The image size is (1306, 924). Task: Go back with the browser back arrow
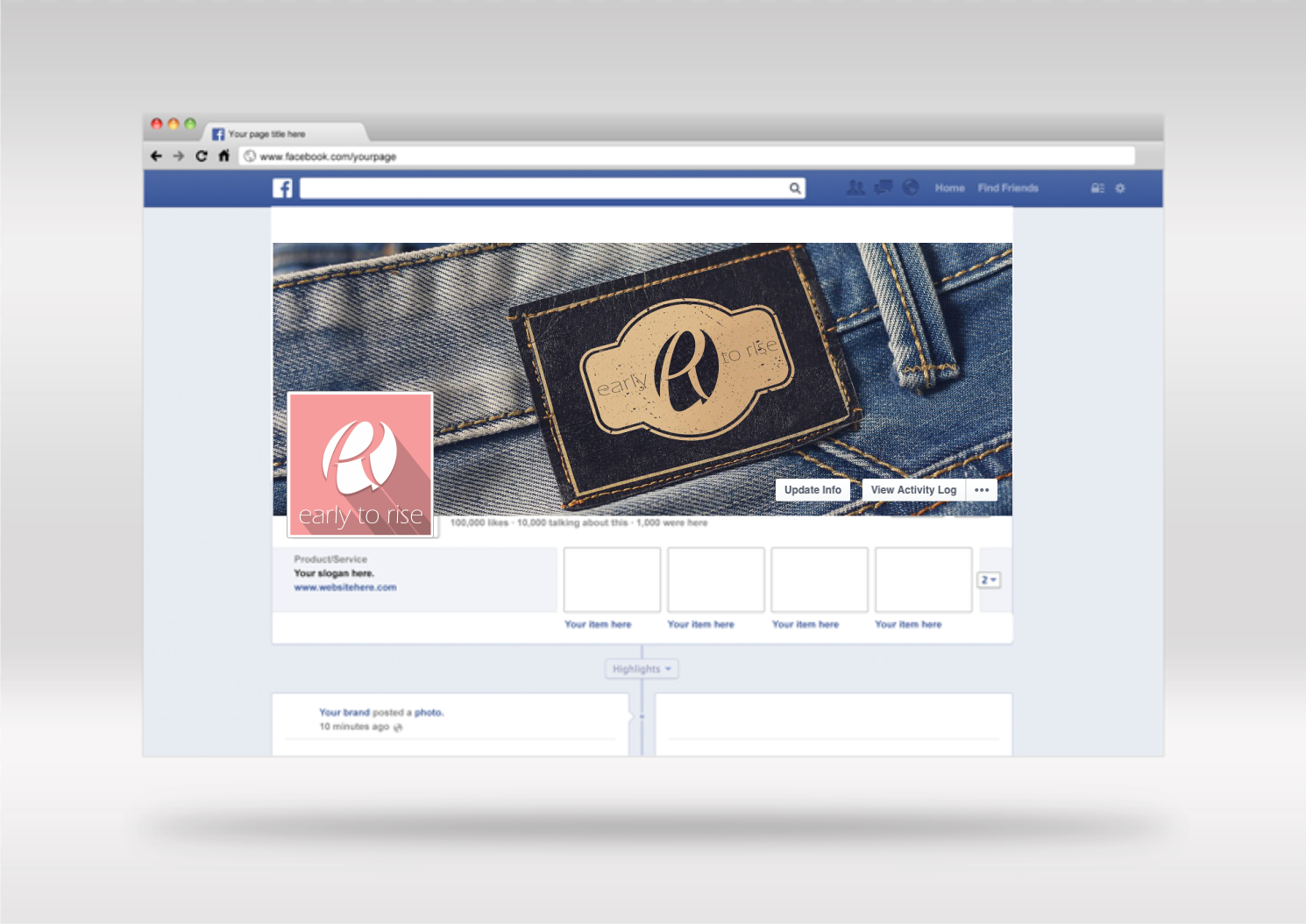tap(157, 156)
